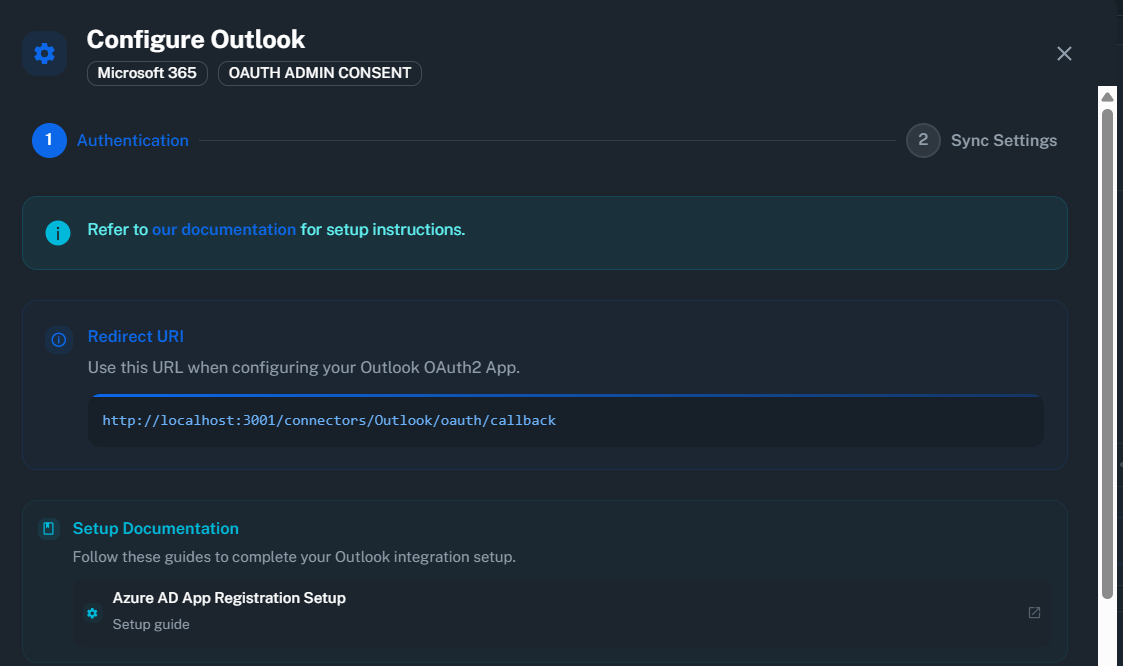Select step 1 Authentication circle
This screenshot has width=1123, height=666.
[49, 140]
